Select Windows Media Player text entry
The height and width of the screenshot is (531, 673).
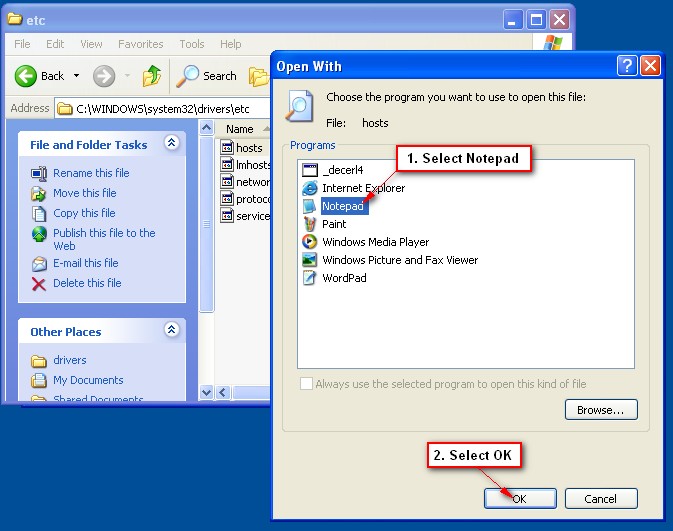click(x=376, y=242)
